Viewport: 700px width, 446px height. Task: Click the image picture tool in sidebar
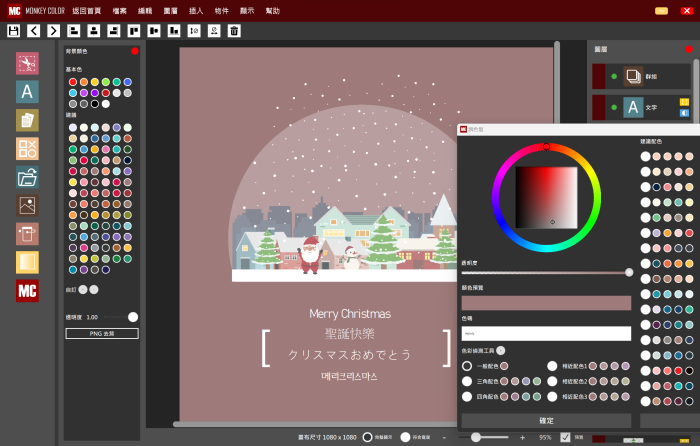pyautogui.click(x=27, y=206)
